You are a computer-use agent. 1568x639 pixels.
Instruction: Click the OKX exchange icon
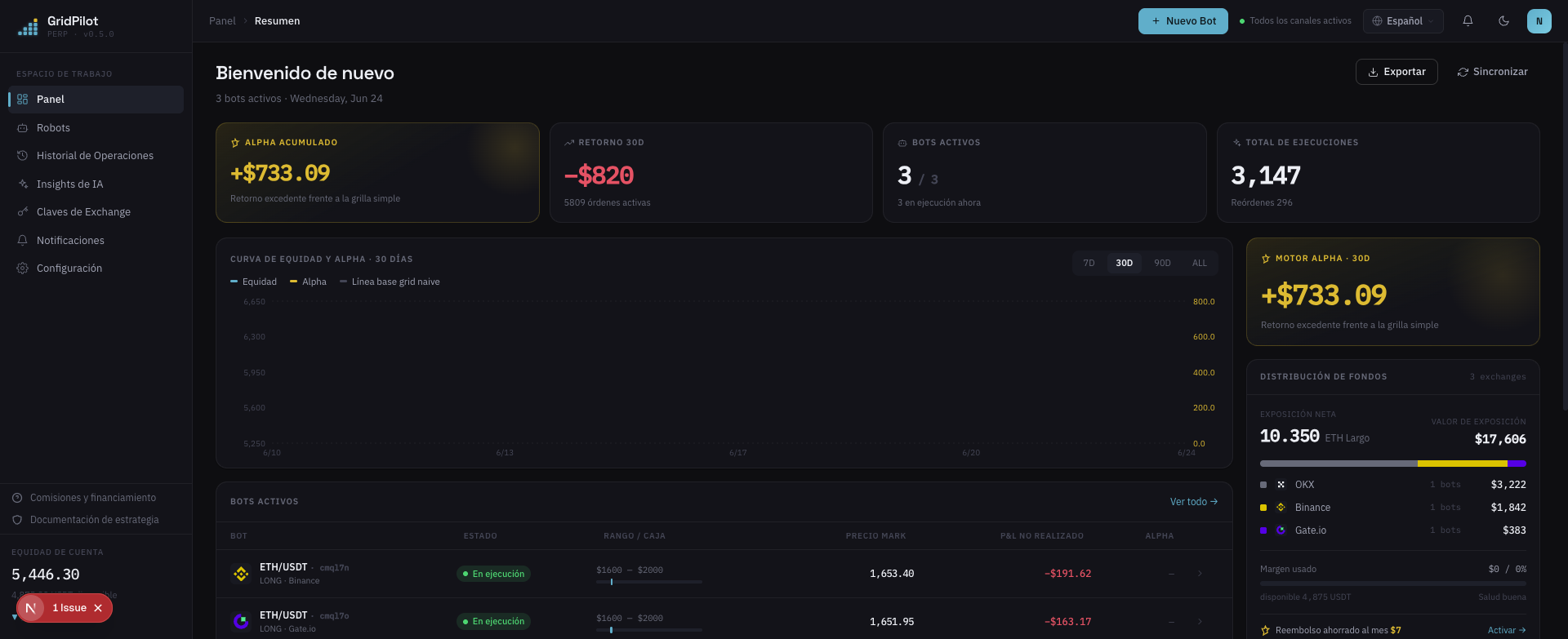click(1281, 485)
